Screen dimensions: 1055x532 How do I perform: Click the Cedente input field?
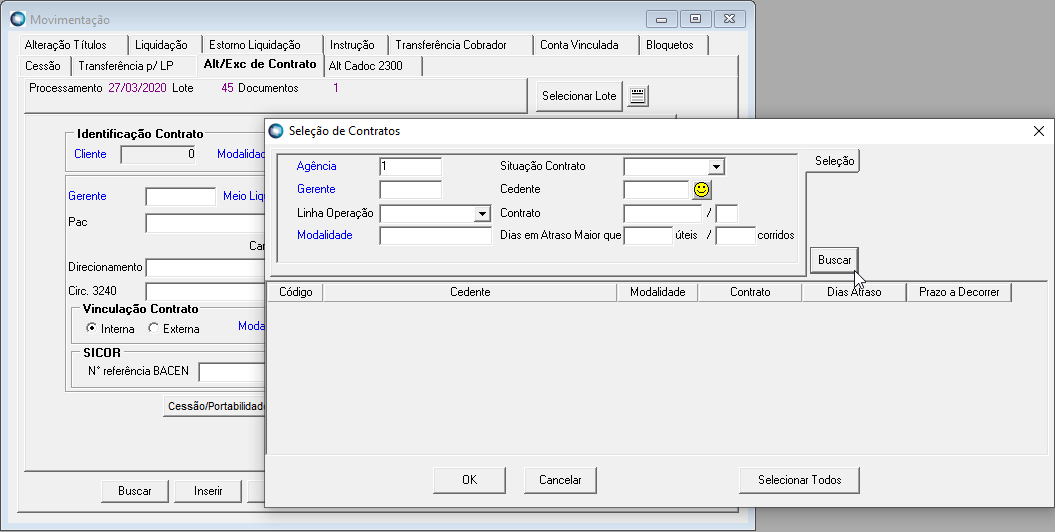tap(656, 190)
